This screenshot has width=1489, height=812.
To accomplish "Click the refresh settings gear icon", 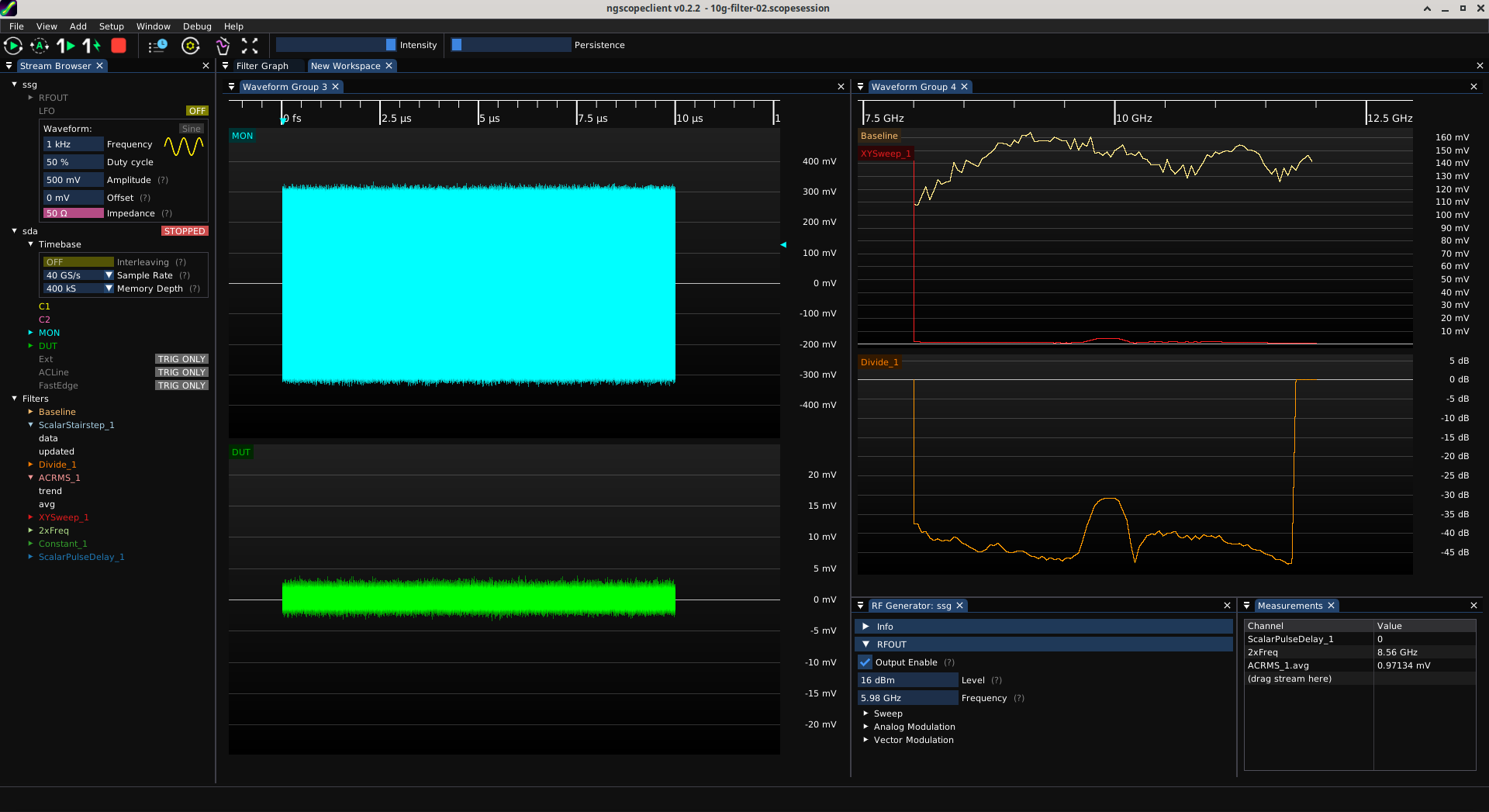I will coord(191,46).
